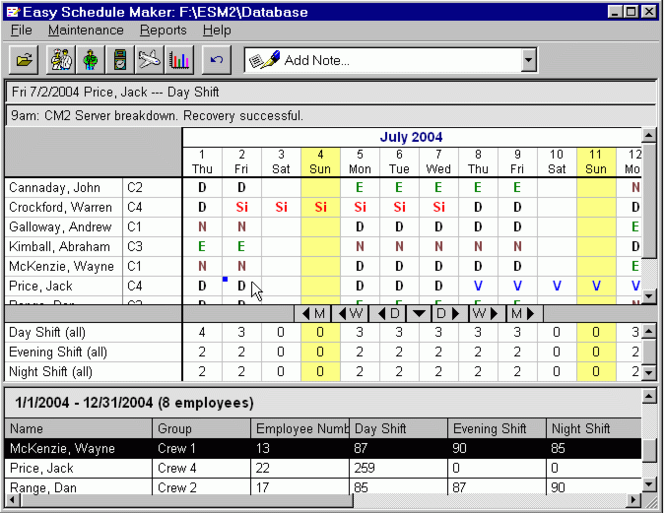Open the Reports menu
This screenshot has height=513, width=665.
click(x=163, y=30)
